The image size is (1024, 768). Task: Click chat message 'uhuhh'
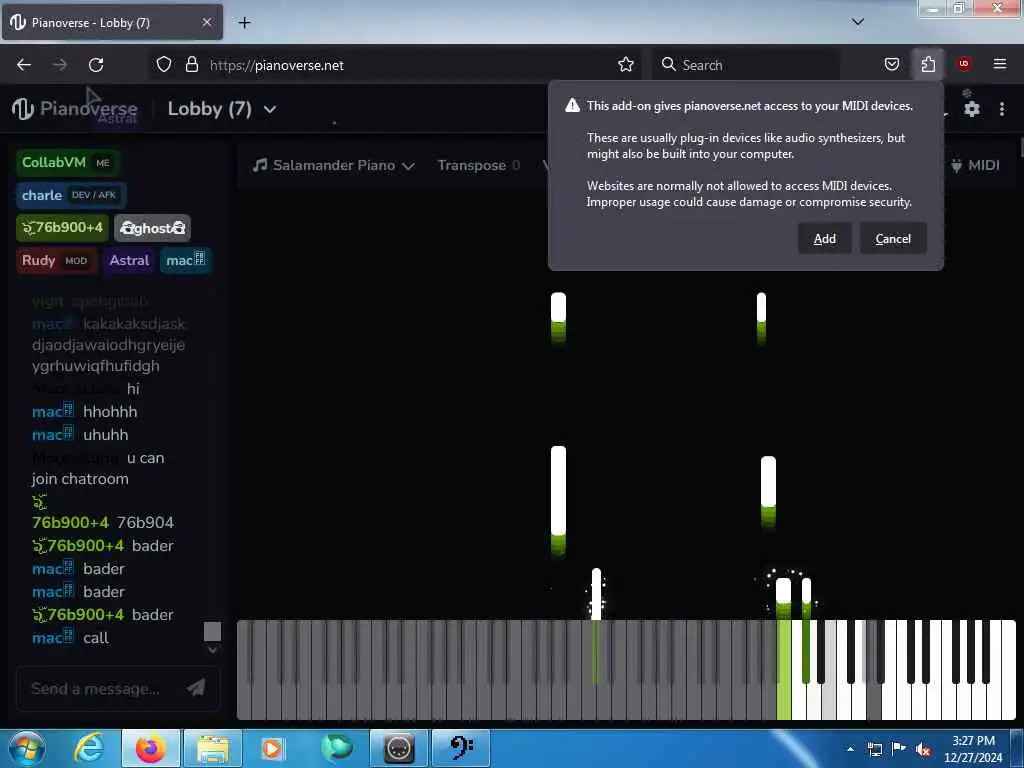click(x=106, y=435)
